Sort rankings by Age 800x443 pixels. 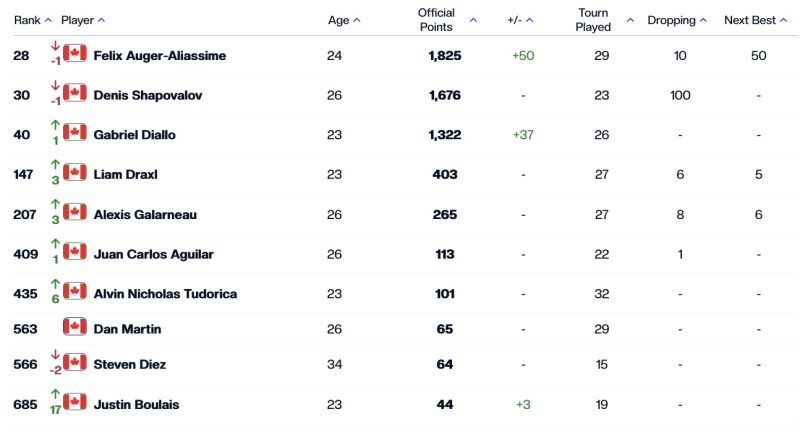coord(344,20)
